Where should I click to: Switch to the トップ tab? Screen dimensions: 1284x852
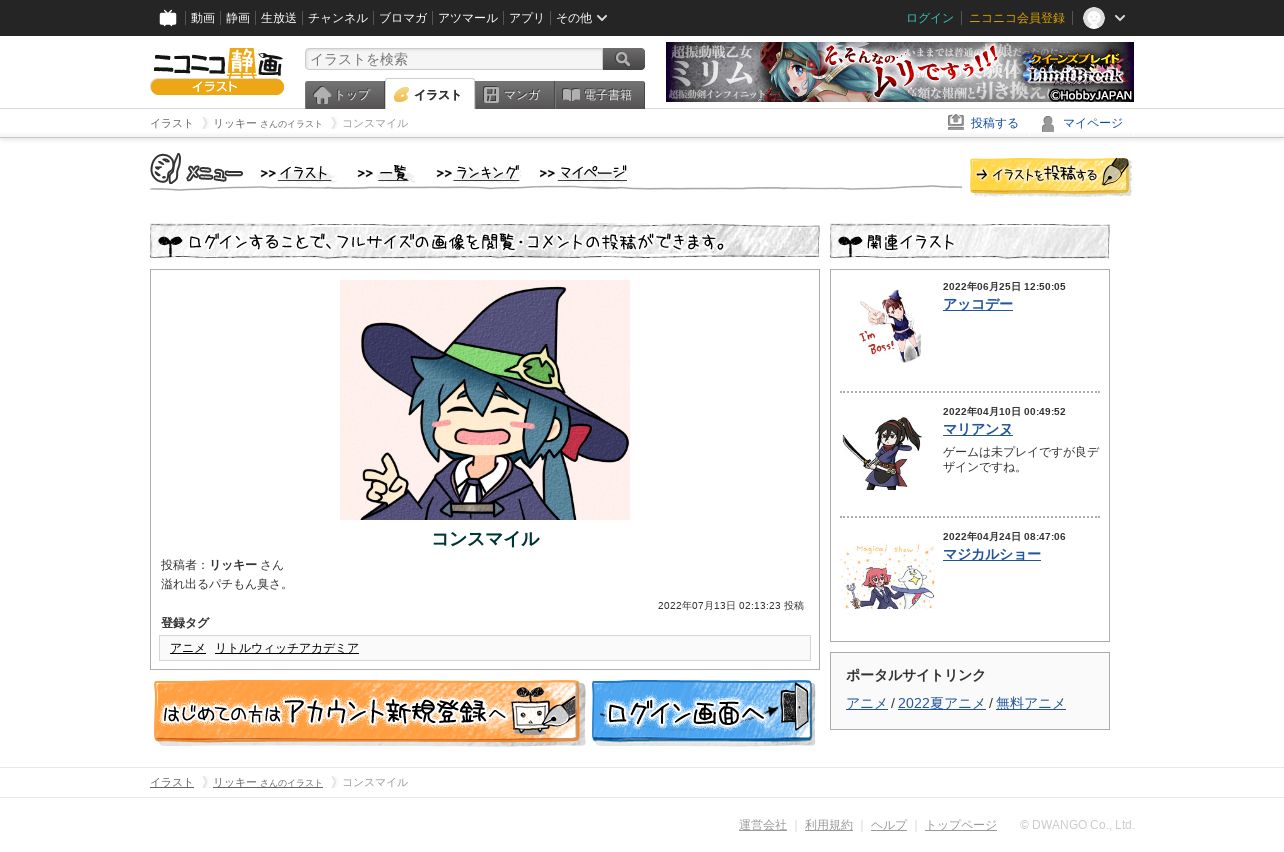[345, 95]
